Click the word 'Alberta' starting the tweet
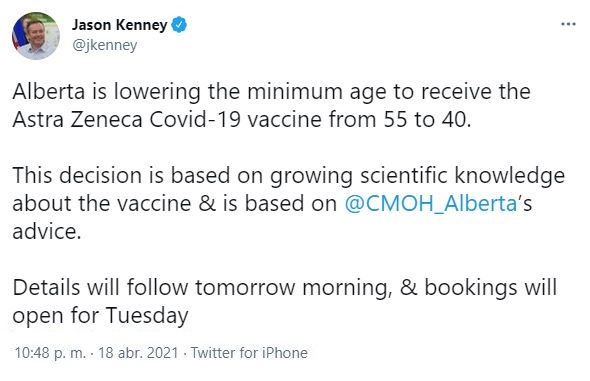590x381 pixels. click(x=49, y=92)
